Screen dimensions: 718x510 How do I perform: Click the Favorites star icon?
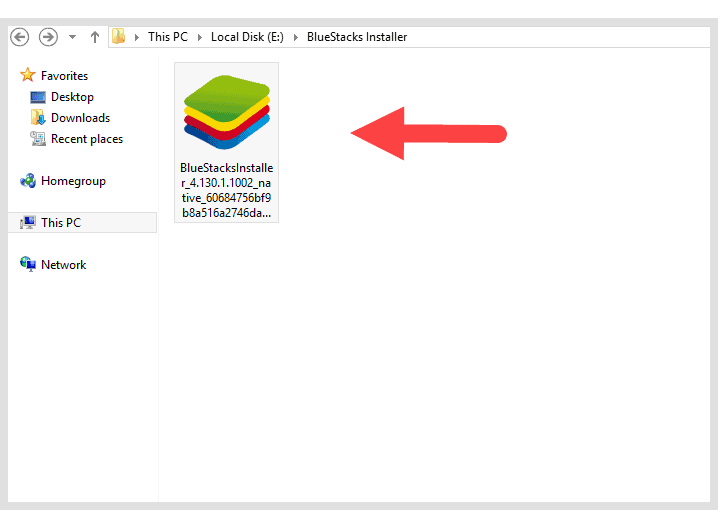coord(27,75)
